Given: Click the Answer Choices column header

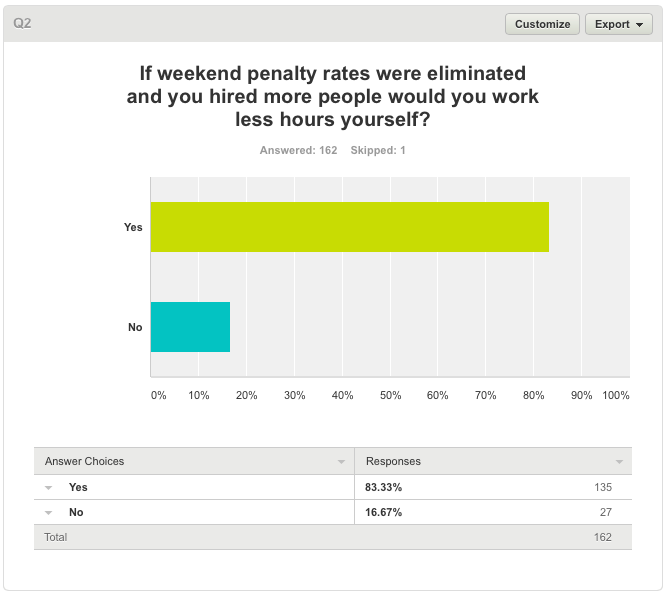Looking at the screenshot, I should [x=85, y=462].
